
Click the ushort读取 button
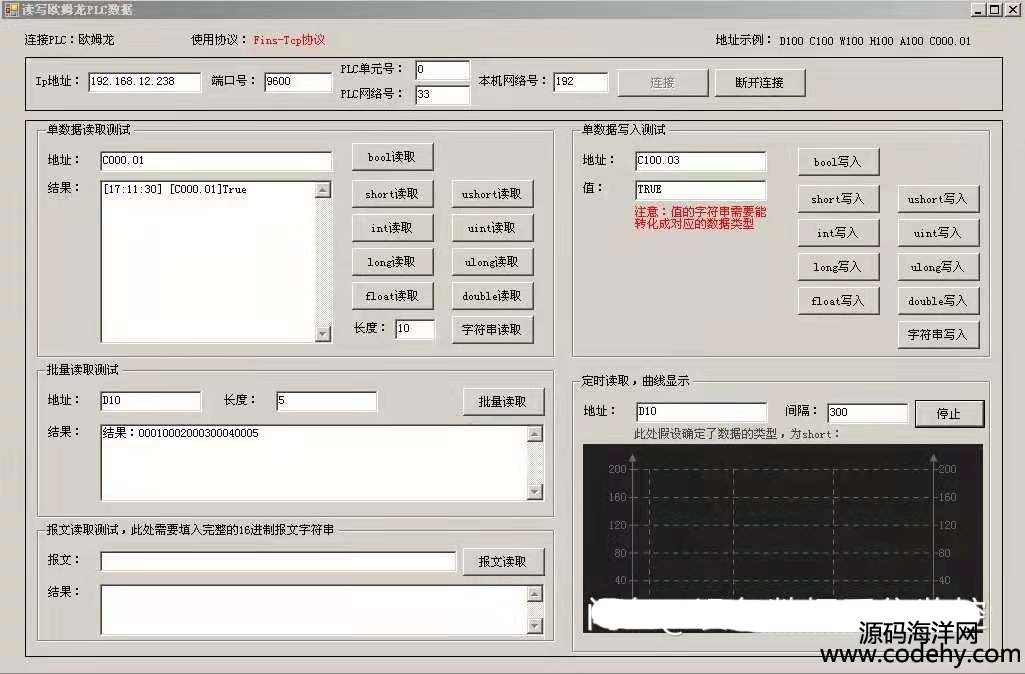click(492, 194)
